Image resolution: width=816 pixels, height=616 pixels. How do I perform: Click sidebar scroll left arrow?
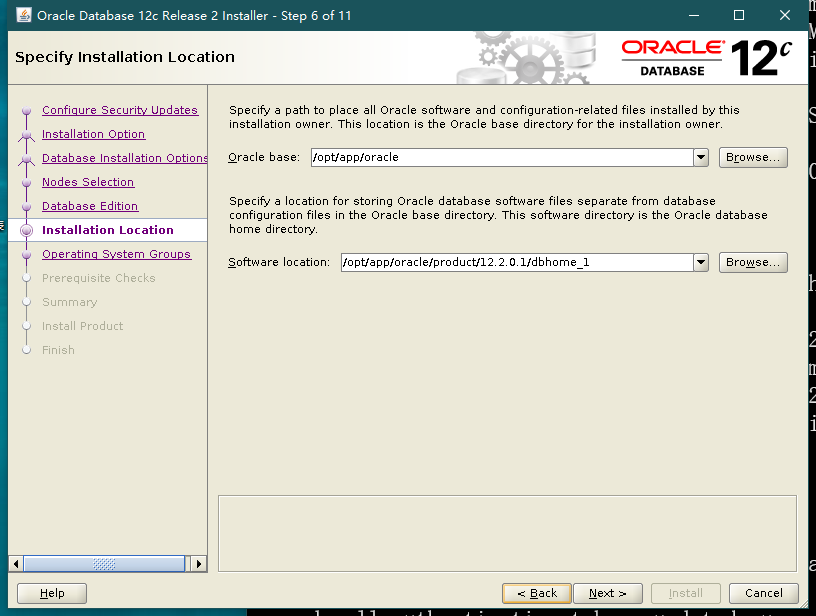(x=16, y=563)
